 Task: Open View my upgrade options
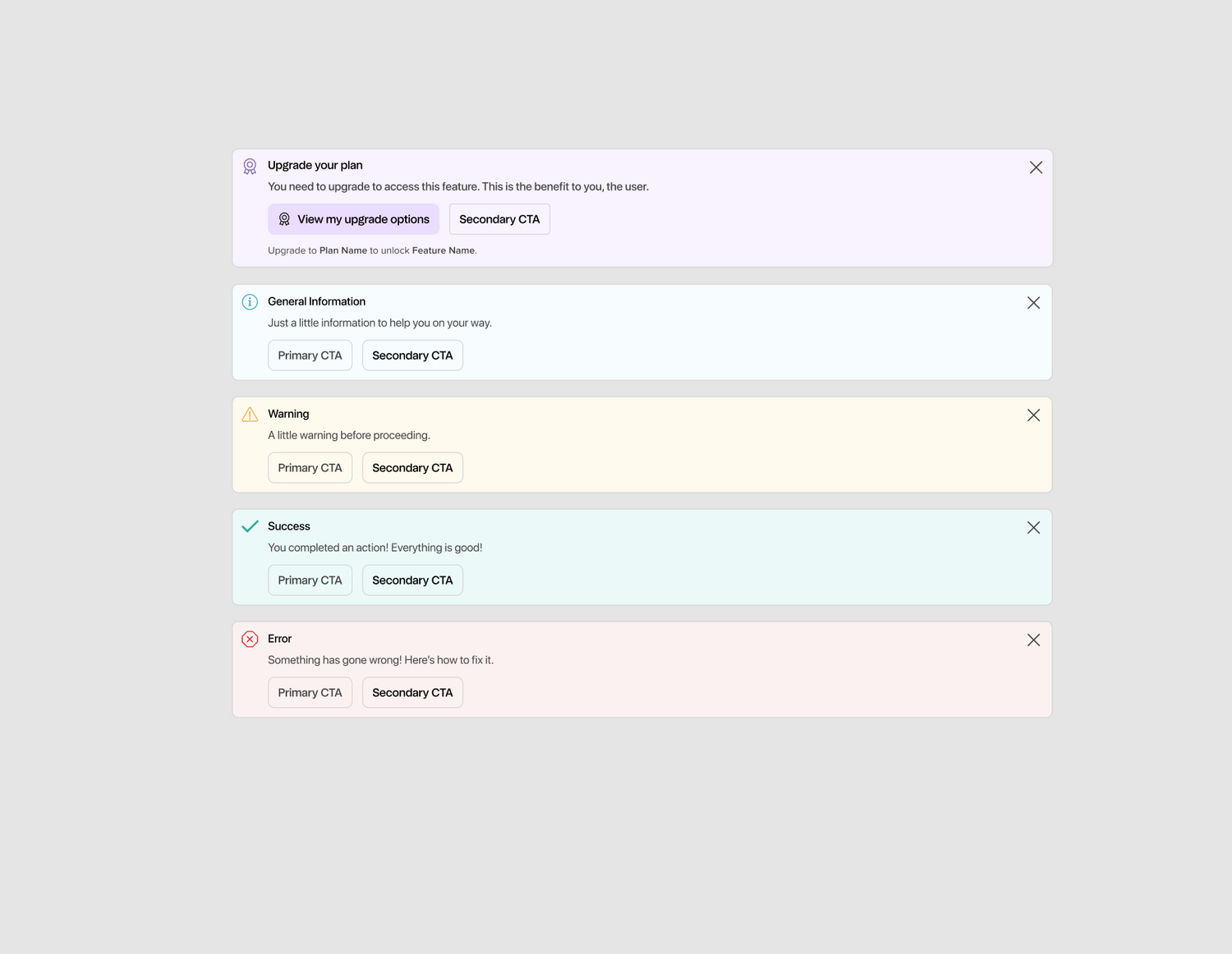[x=353, y=219]
